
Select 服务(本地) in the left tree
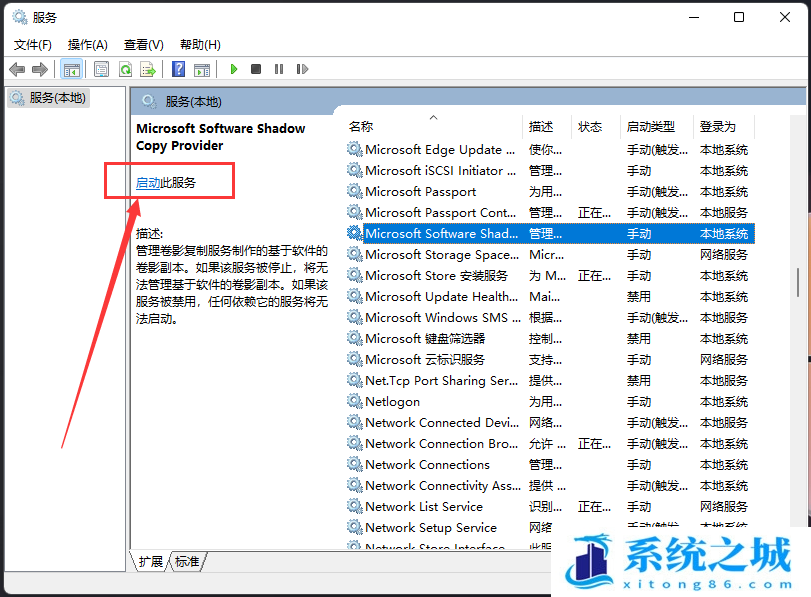point(57,98)
